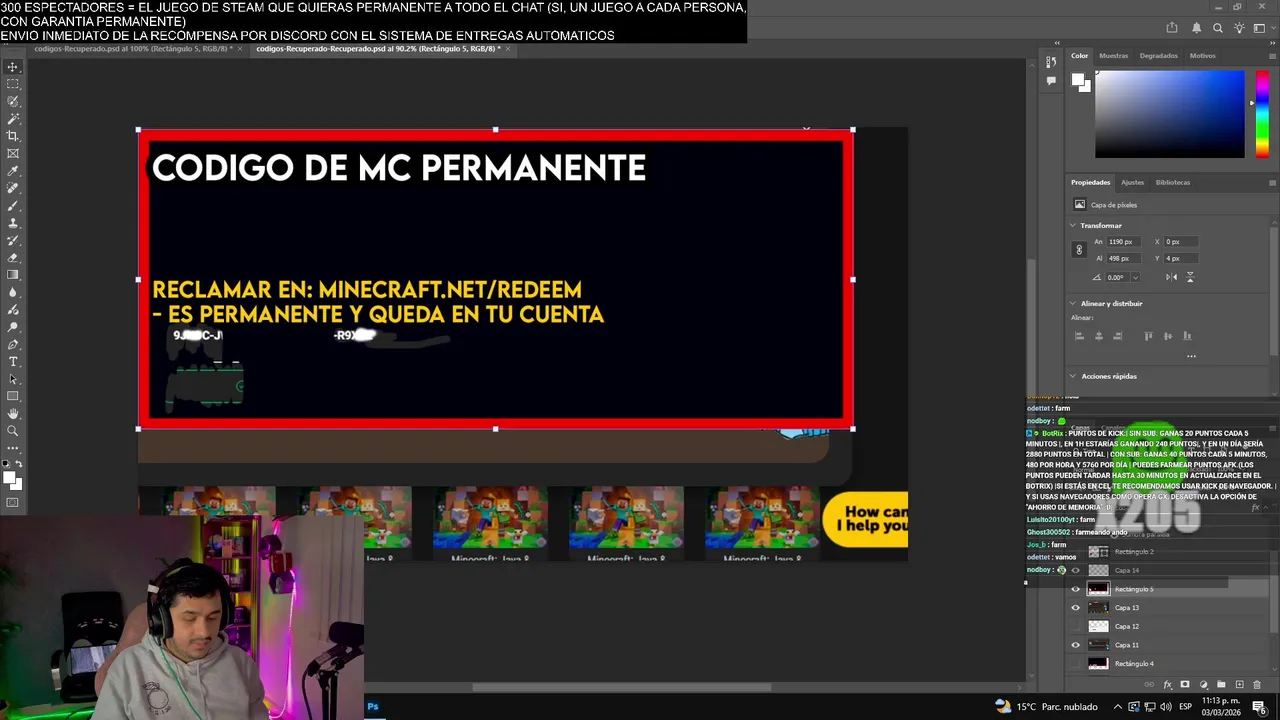
Task: Select the Rectangular Marquee tool
Action: [13, 84]
